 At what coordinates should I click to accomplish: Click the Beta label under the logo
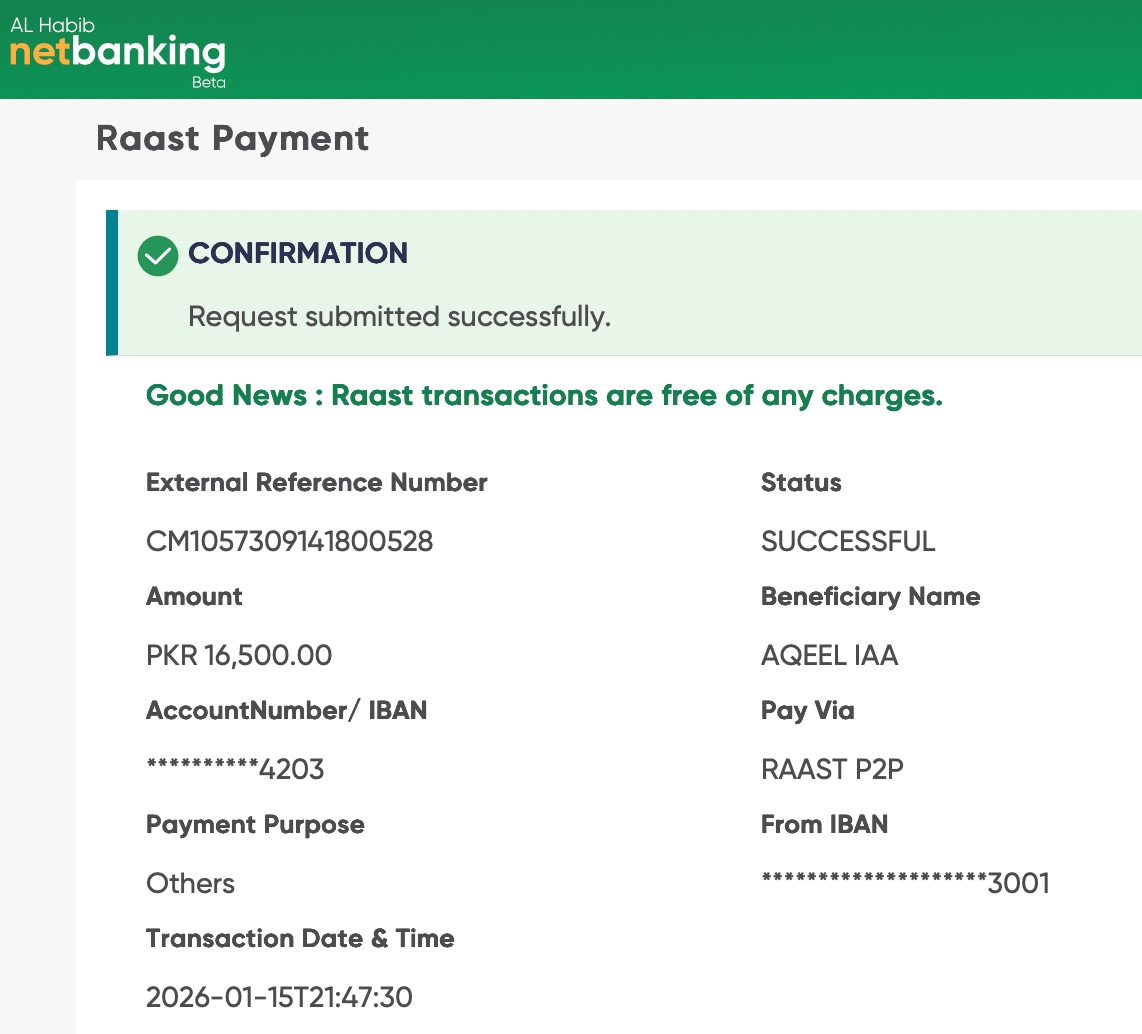pos(208,83)
